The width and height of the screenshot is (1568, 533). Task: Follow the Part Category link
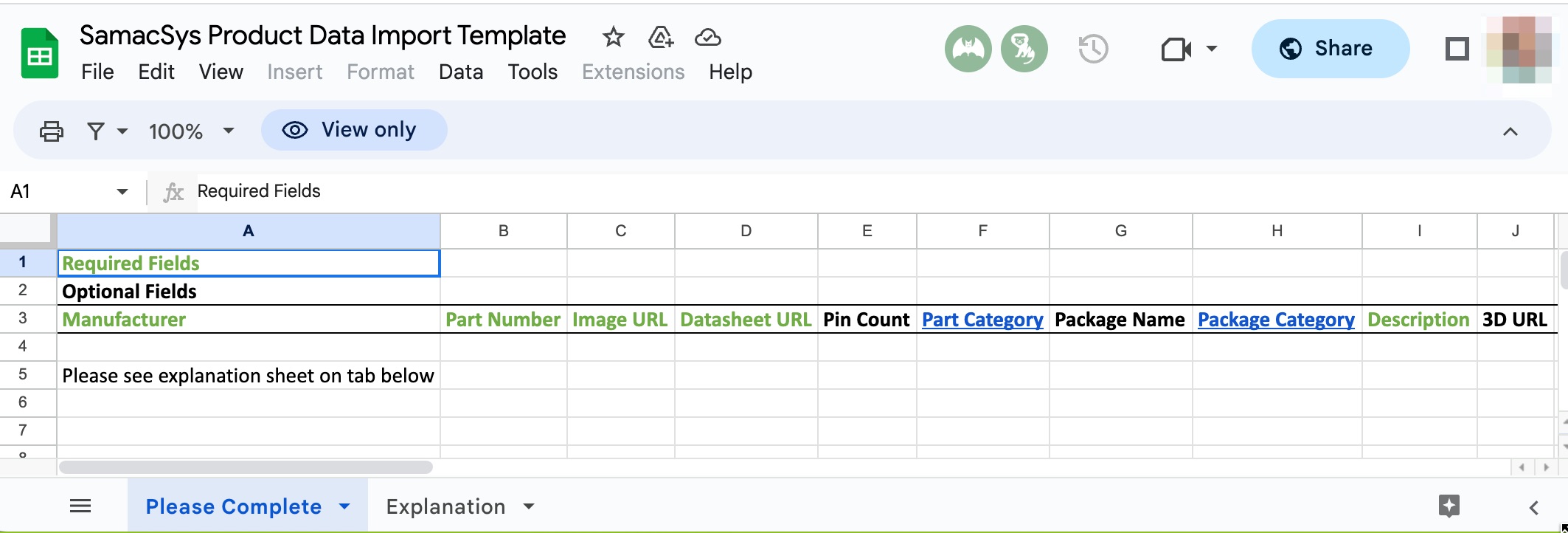tap(982, 320)
